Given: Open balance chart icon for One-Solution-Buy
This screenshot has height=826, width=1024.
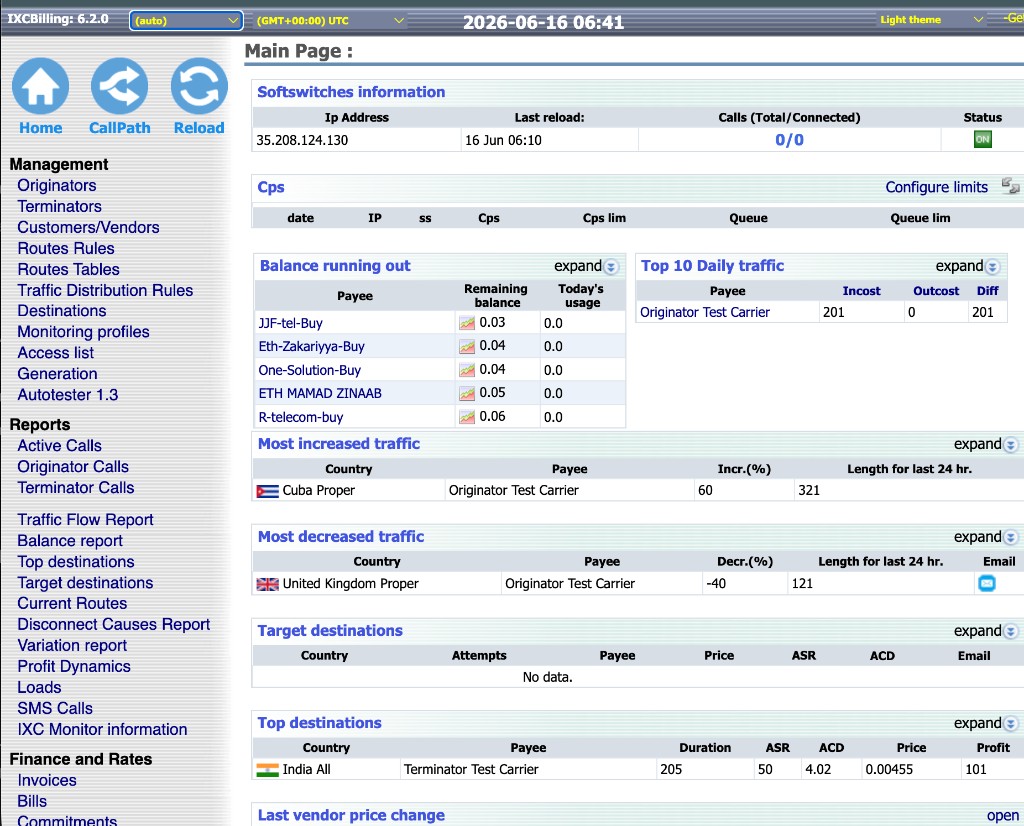Looking at the screenshot, I should click(467, 370).
